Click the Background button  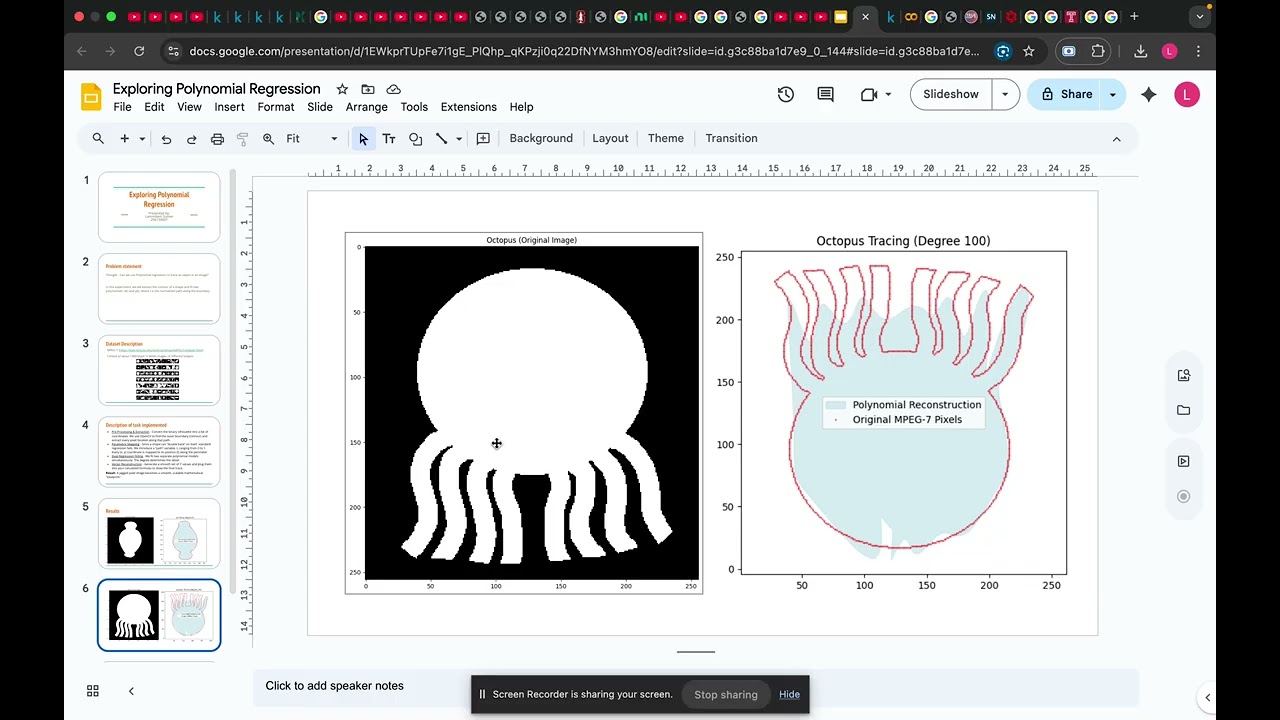(x=541, y=138)
